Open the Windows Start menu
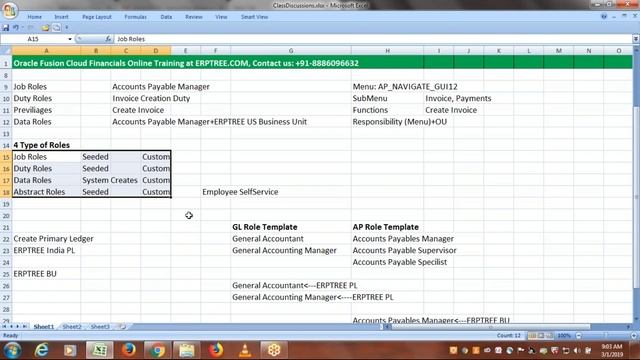 [x=12, y=350]
